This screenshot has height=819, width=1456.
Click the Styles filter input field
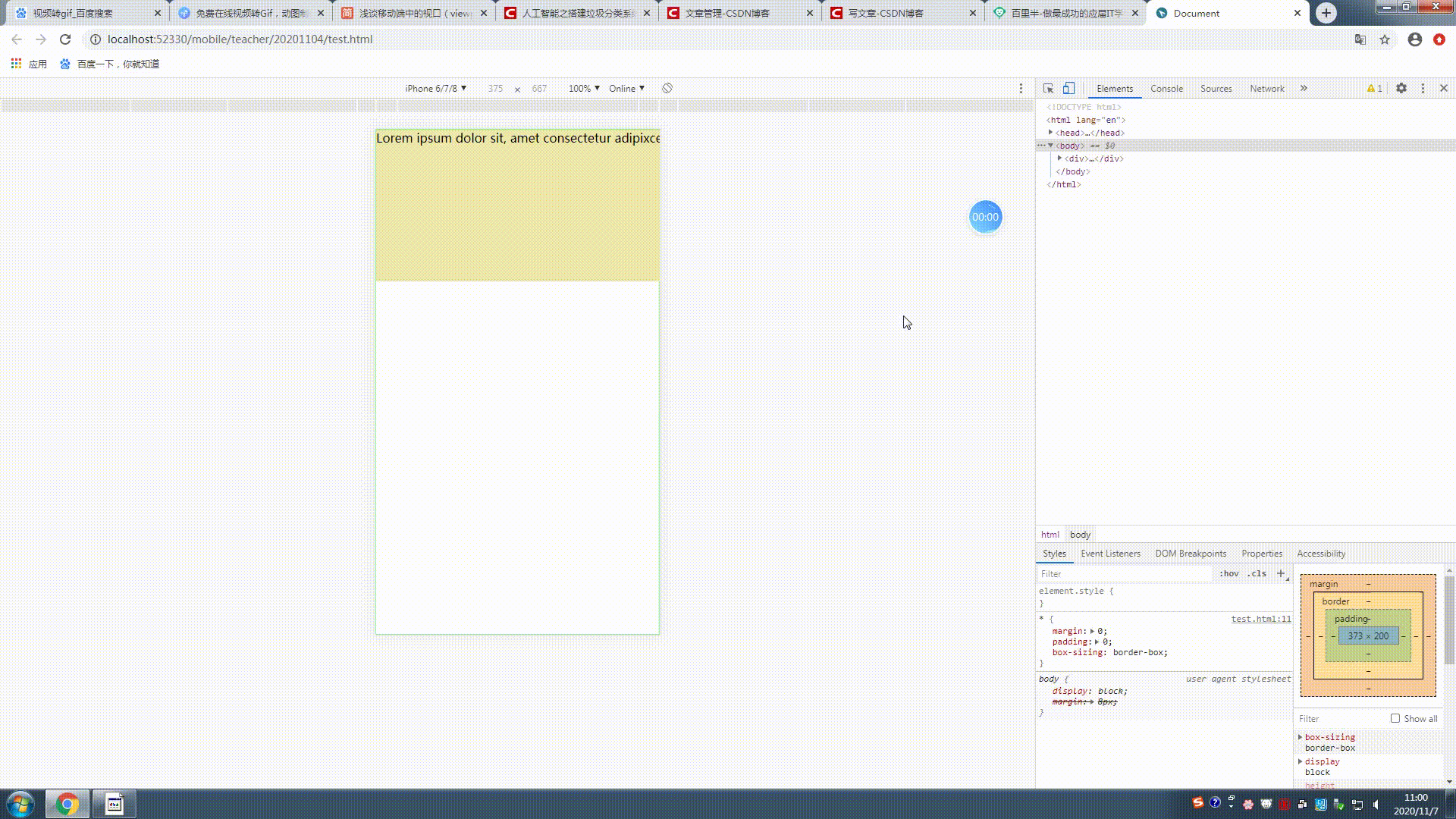tap(1122, 574)
